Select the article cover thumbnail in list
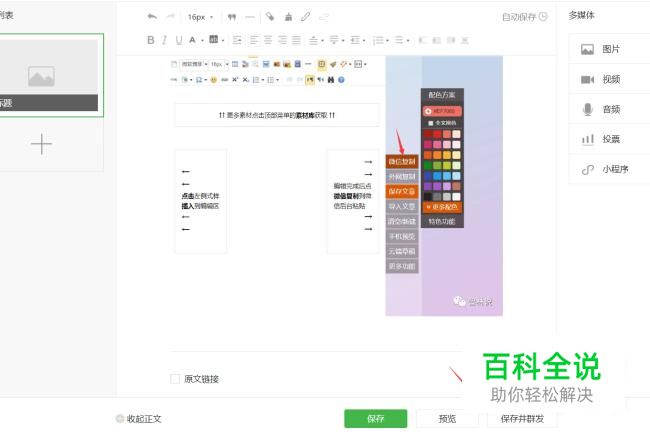The width and height of the screenshot is (650, 438). (49, 75)
